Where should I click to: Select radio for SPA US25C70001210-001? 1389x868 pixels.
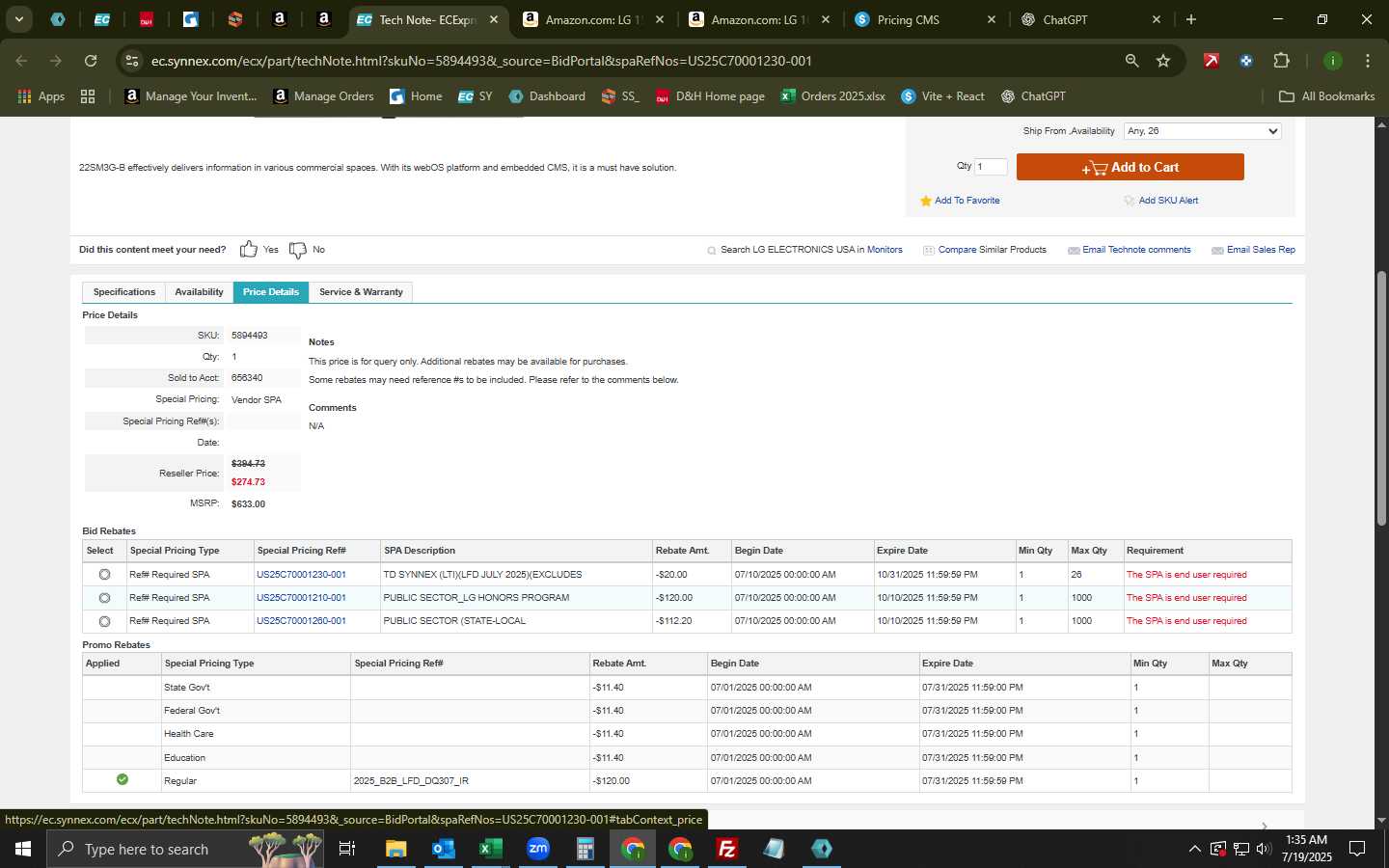pyautogui.click(x=104, y=598)
